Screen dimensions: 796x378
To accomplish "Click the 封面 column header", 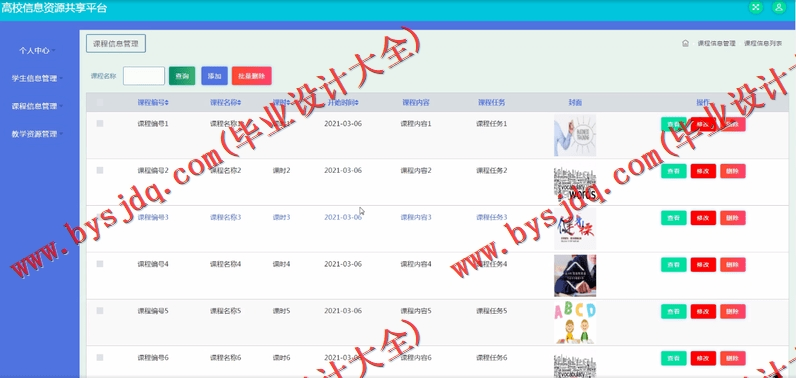I will click(x=575, y=102).
